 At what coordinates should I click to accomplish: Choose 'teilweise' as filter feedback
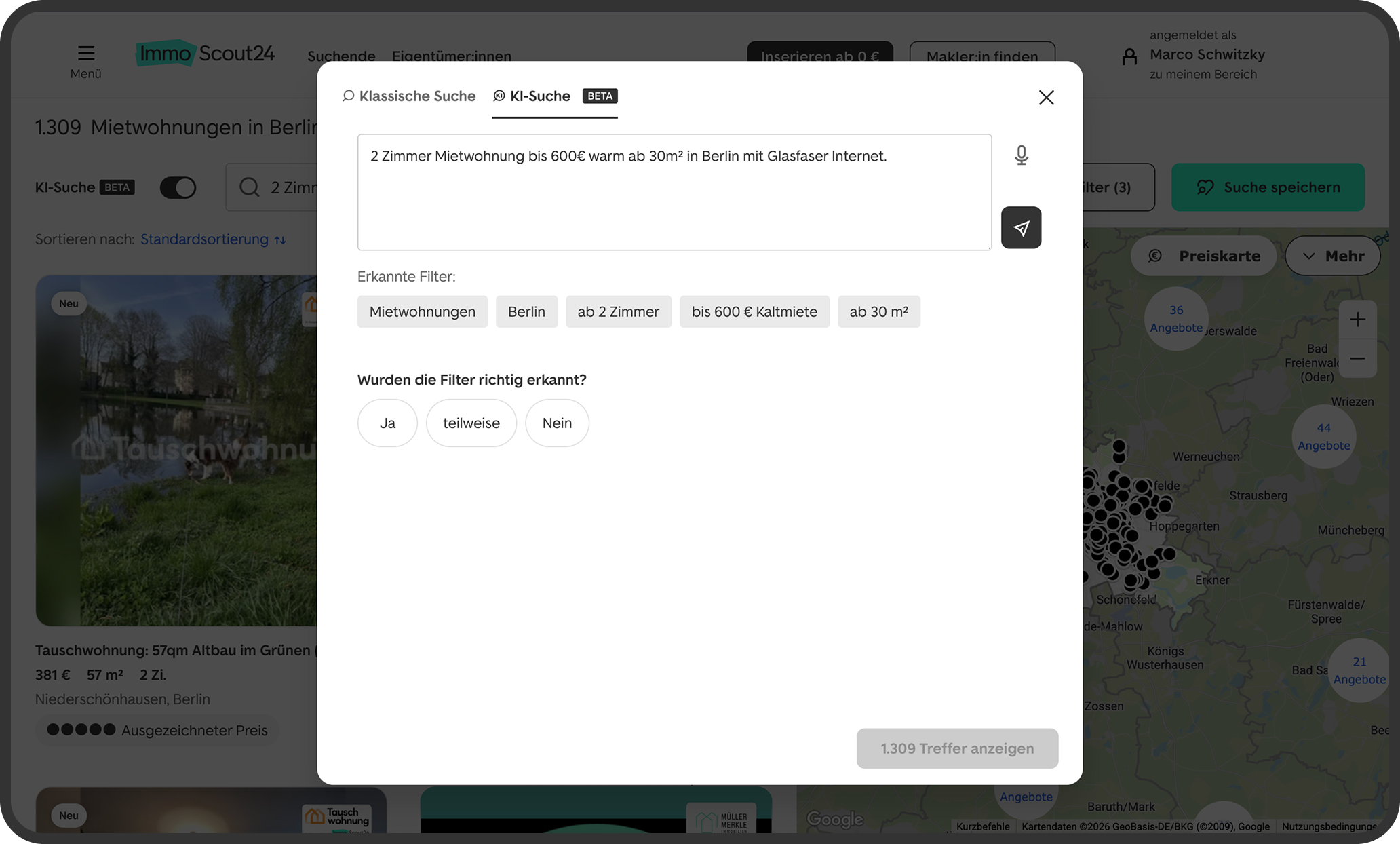point(471,423)
